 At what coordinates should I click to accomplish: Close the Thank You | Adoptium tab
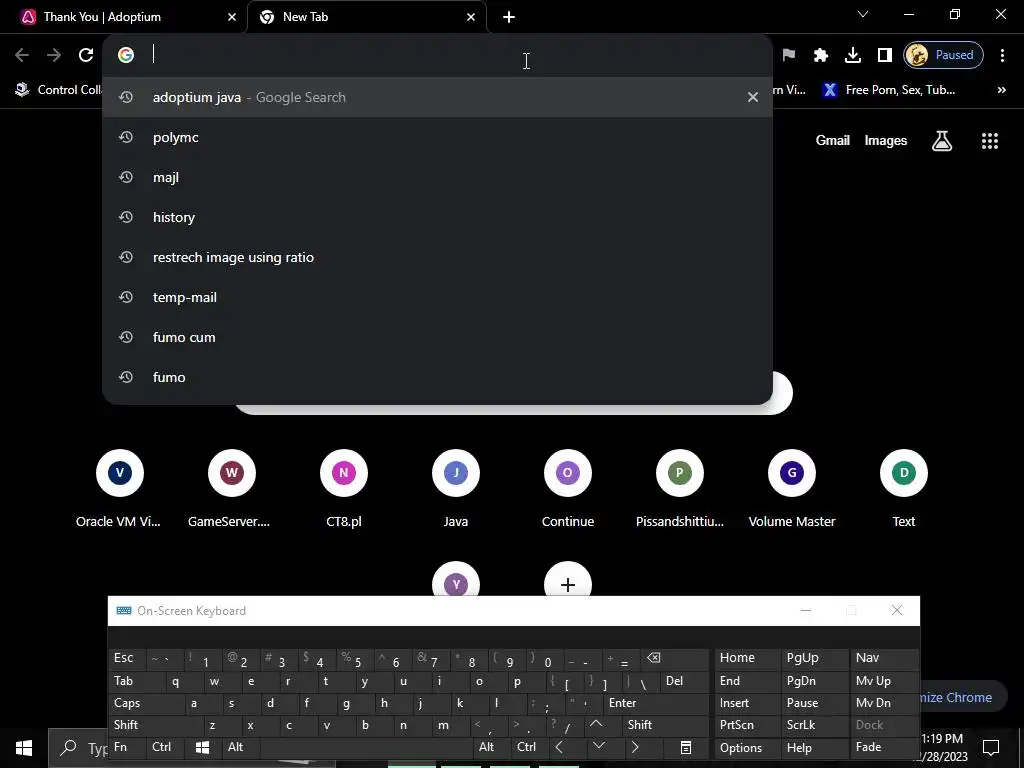[x=232, y=17]
